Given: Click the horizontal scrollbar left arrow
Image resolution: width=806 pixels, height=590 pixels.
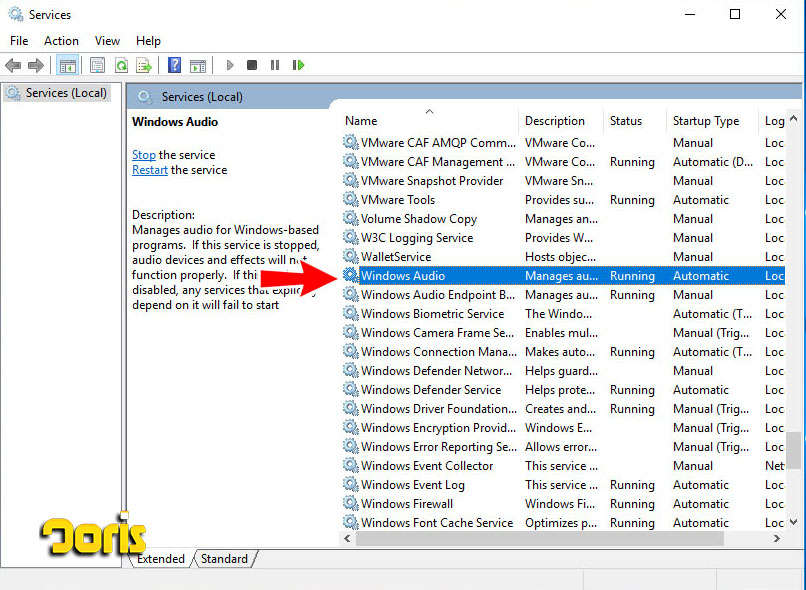Looking at the screenshot, I should tap(348, 538).
